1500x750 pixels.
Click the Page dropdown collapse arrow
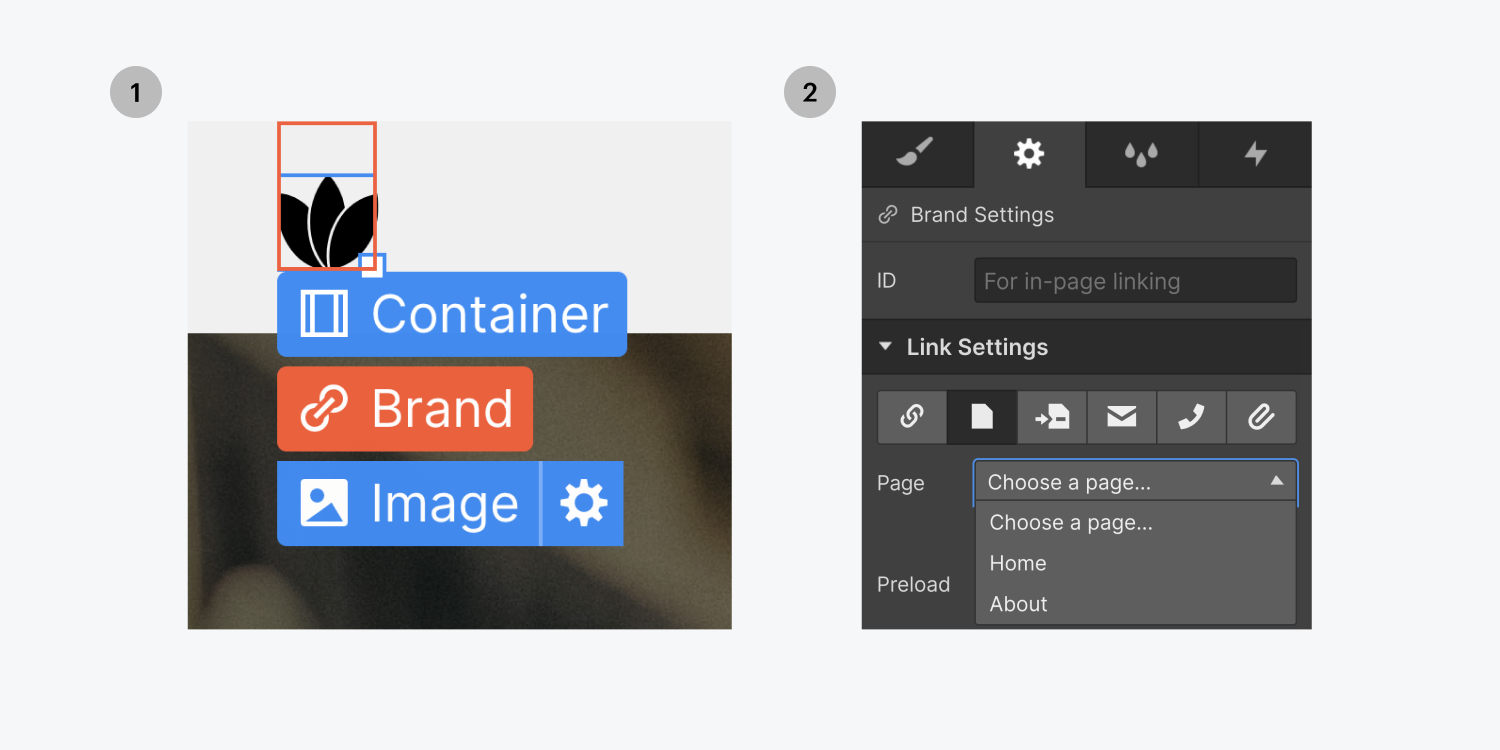[x=1276, y=481]
